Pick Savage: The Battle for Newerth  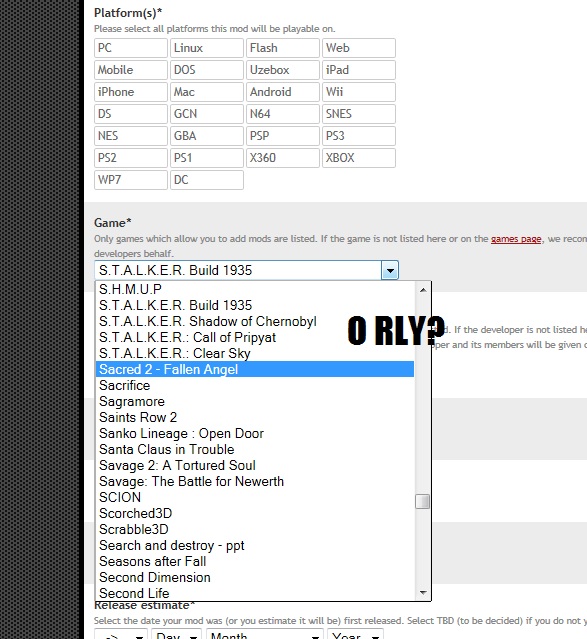pos(255,481)
